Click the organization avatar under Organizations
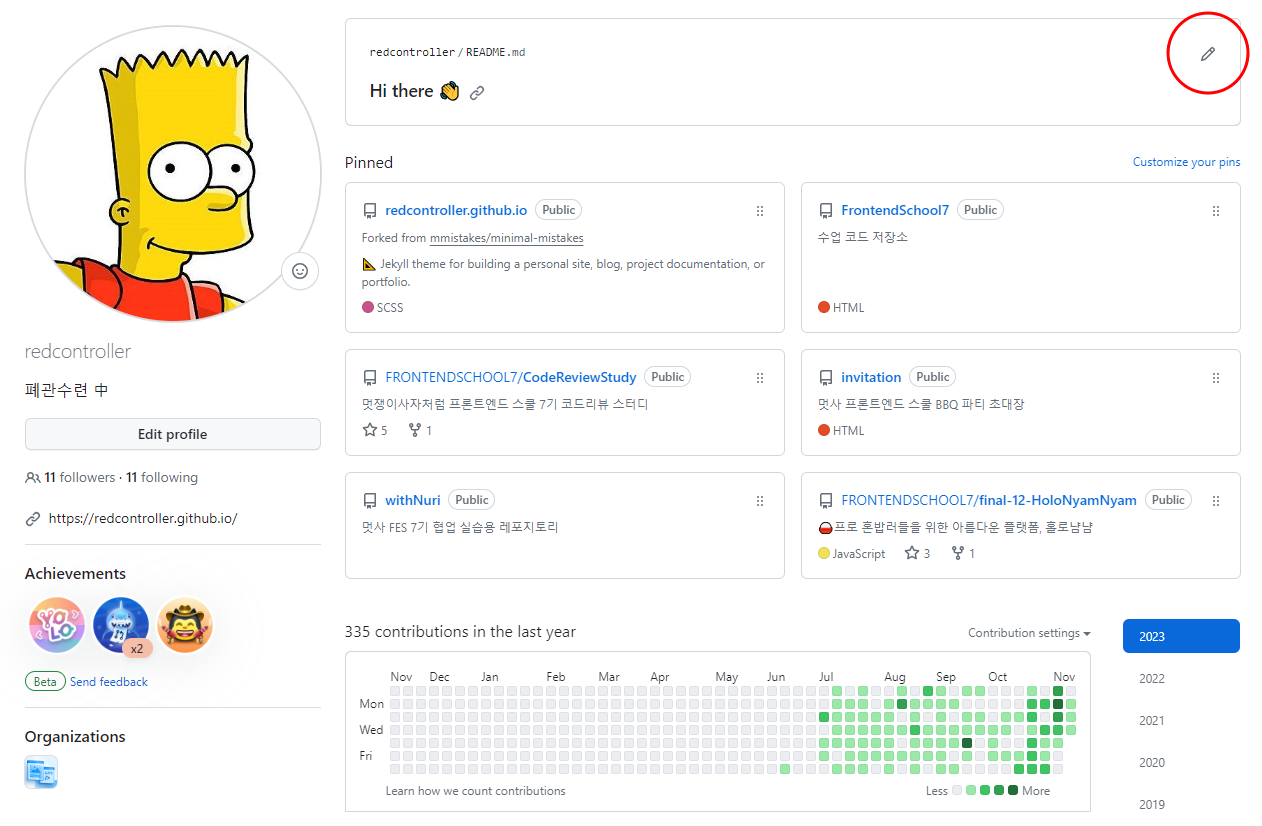Image resolution: width=1262 pixels, height=826 pixels. click(41, 772)
